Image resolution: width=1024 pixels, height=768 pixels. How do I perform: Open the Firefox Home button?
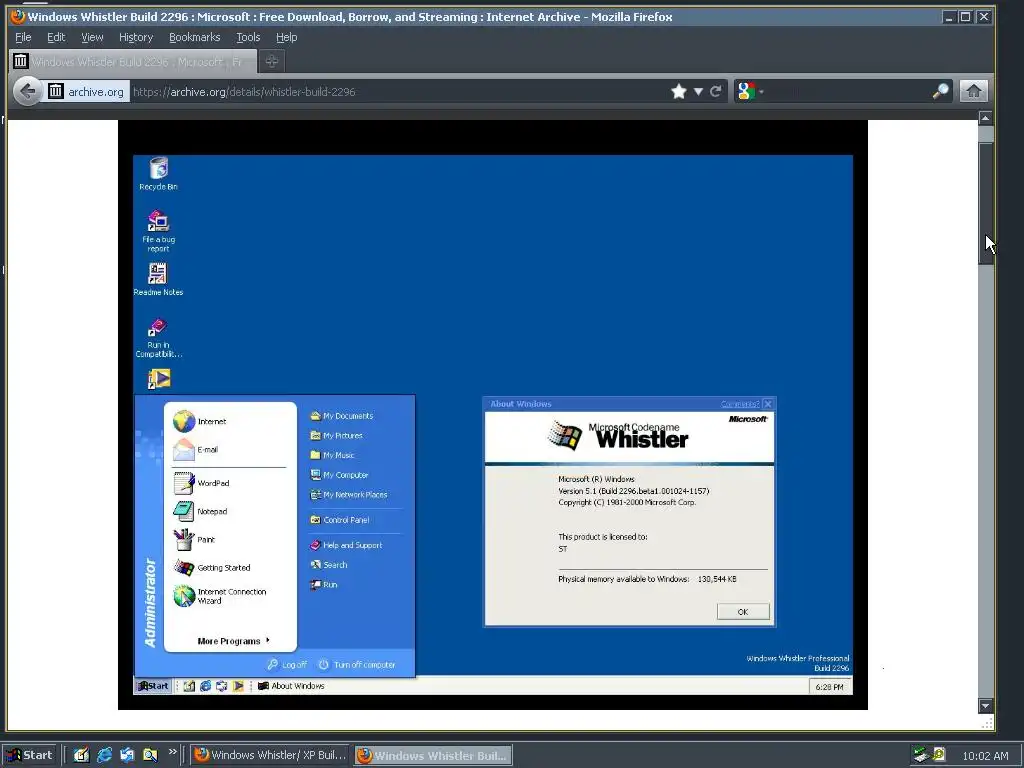(x=973, y=91)
